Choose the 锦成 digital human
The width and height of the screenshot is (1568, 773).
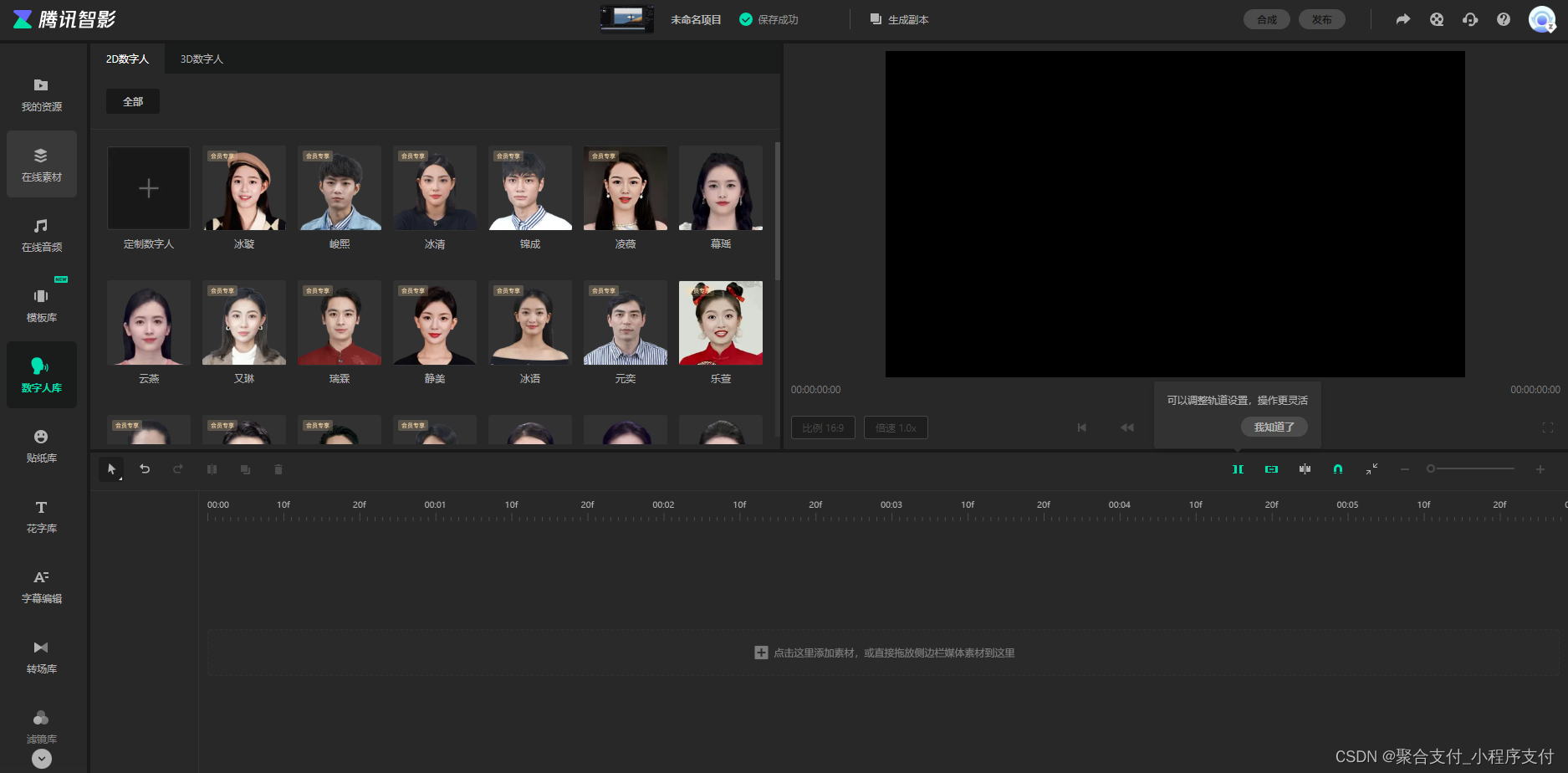(x=530, y=188)
